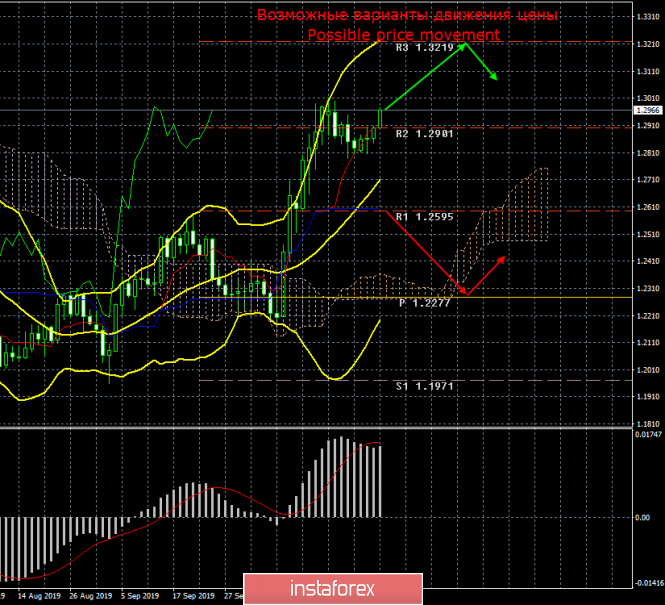Click the 1.3310 price axis value
Screen dimensions: 665x605
point(648,17)
